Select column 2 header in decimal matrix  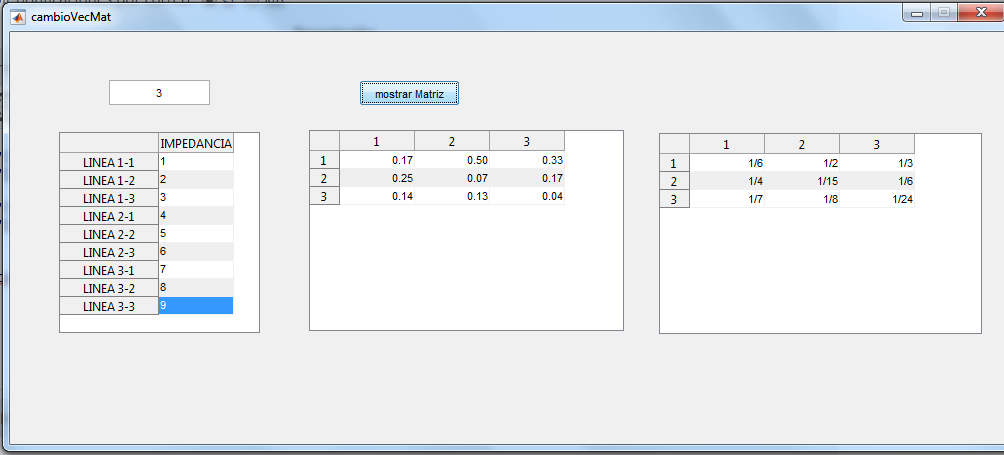pyautogui.click(x=452, y=141)
